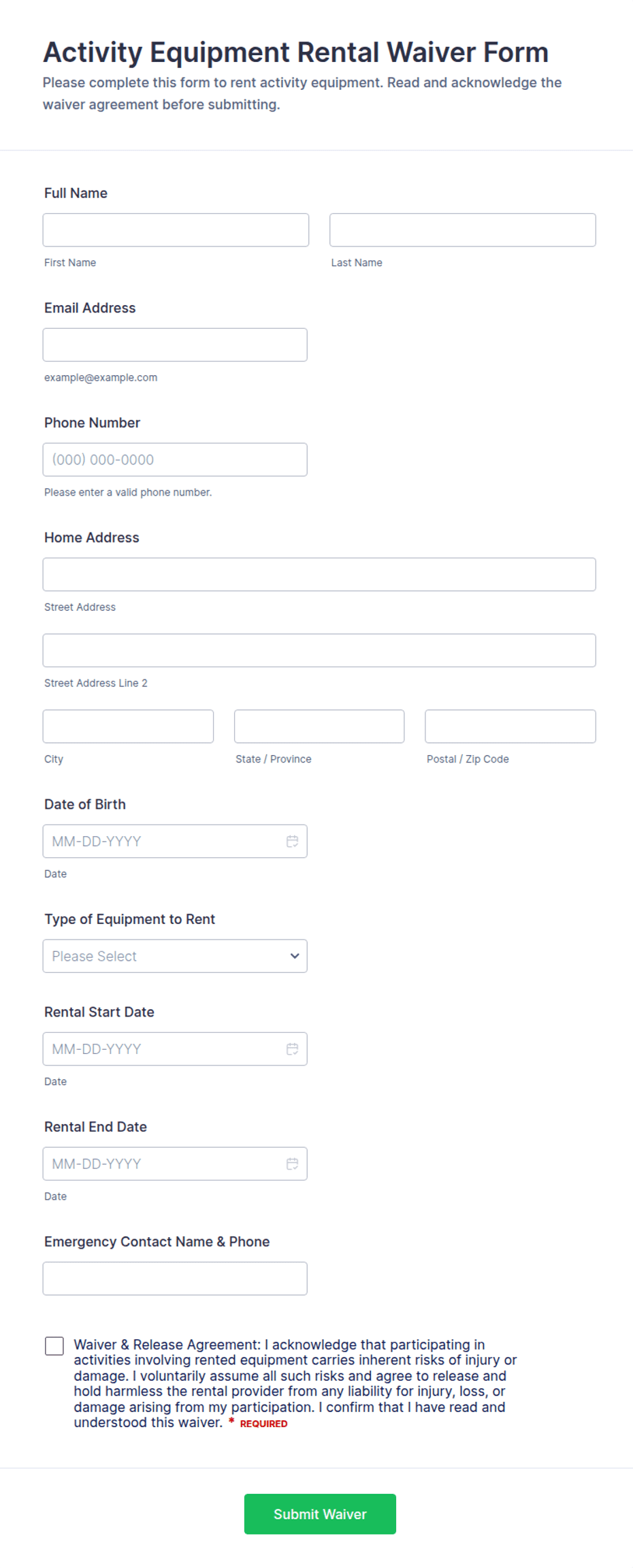Click into the Email Address field
Image resolution: width=633 pixels, height=1568 pixels.
pos(175,345)
